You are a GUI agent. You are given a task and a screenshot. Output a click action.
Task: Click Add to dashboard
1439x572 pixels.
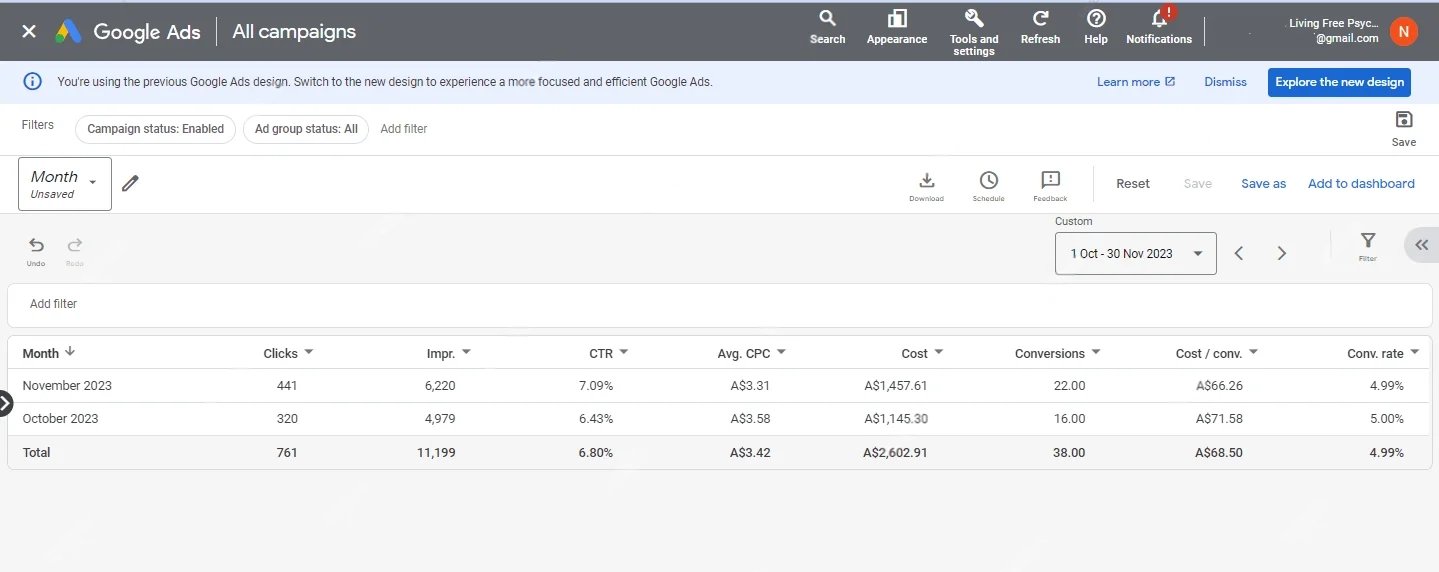click(1361, 184)
